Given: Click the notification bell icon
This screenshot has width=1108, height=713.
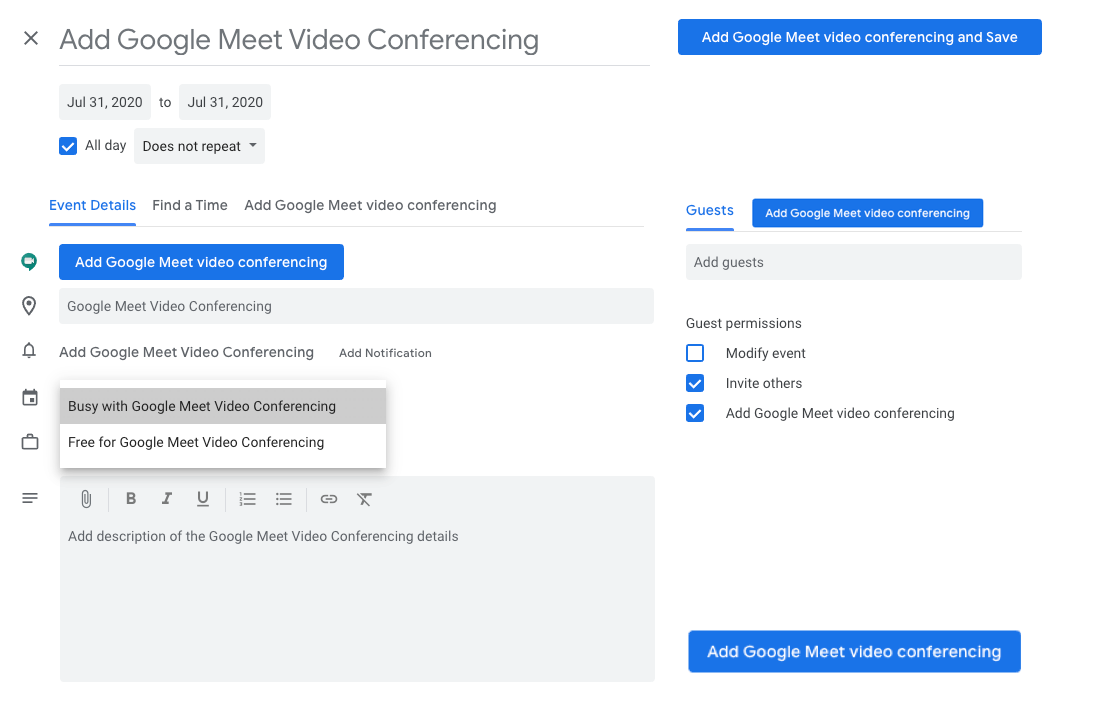Looking at the screenshot, I should click(x=29, y=350).
